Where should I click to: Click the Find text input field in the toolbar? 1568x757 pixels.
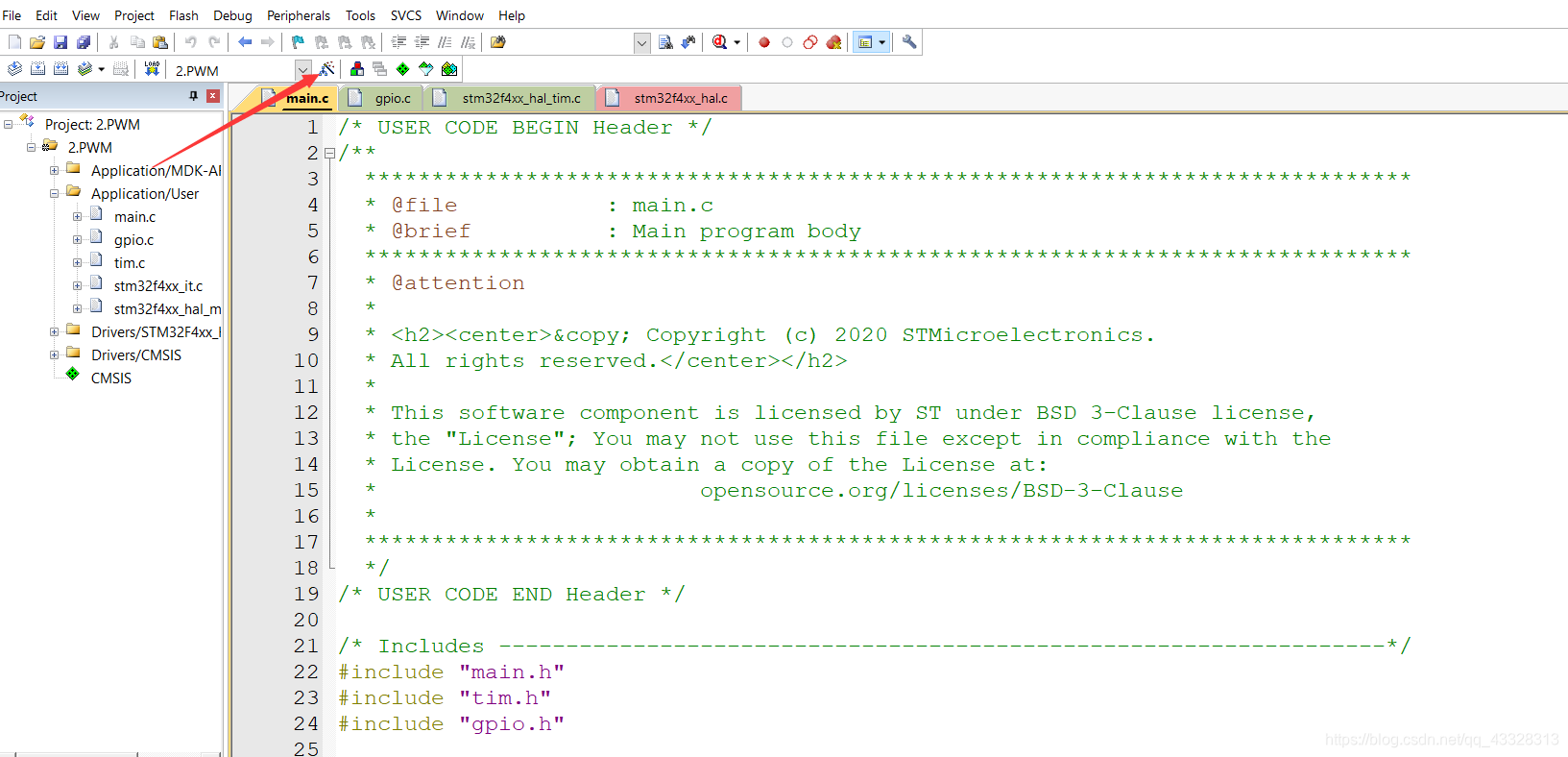pyautogui.click(x=571, y=43)
